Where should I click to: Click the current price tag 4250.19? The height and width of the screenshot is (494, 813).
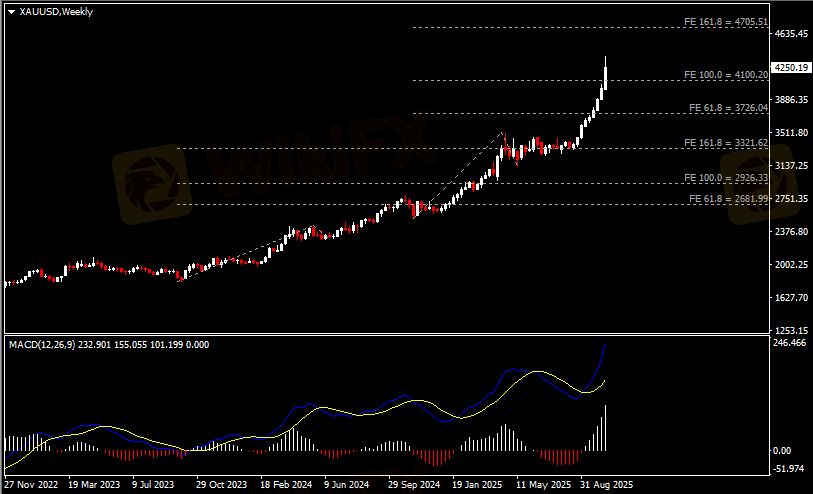pyautogui.click(x=791, y=68)
